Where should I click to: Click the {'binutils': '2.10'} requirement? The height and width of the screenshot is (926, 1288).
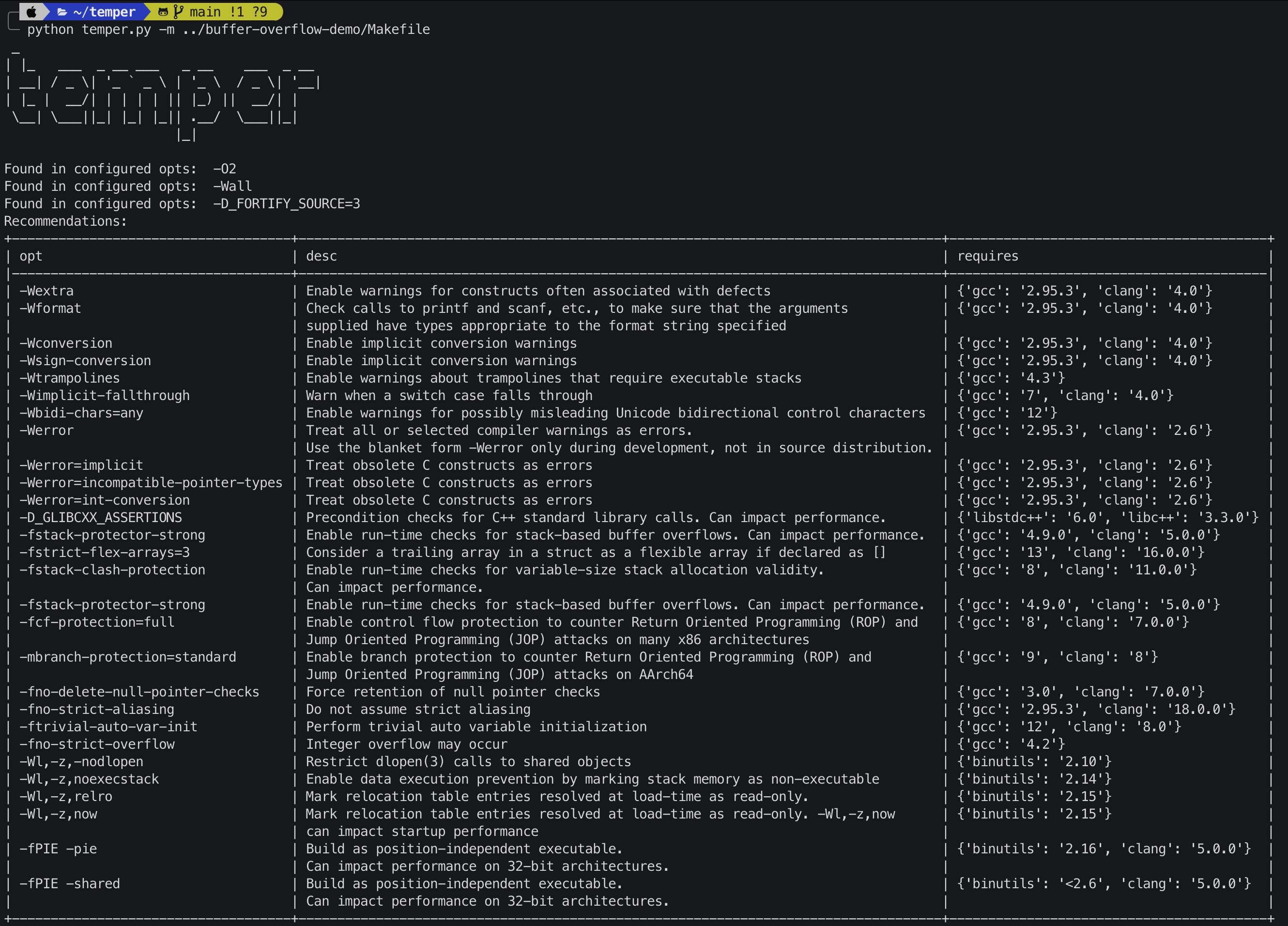click(x=1034, y=762)
